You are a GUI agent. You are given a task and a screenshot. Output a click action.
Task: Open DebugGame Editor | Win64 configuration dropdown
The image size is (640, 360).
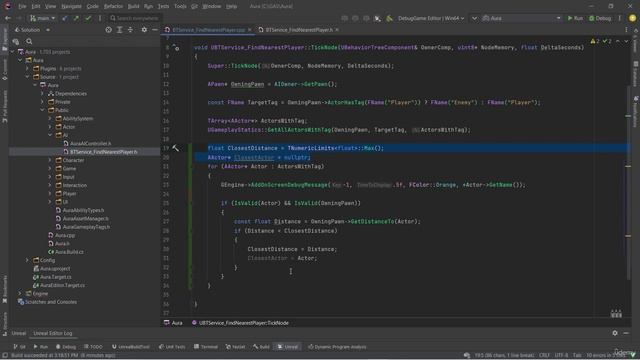(431, 18)
